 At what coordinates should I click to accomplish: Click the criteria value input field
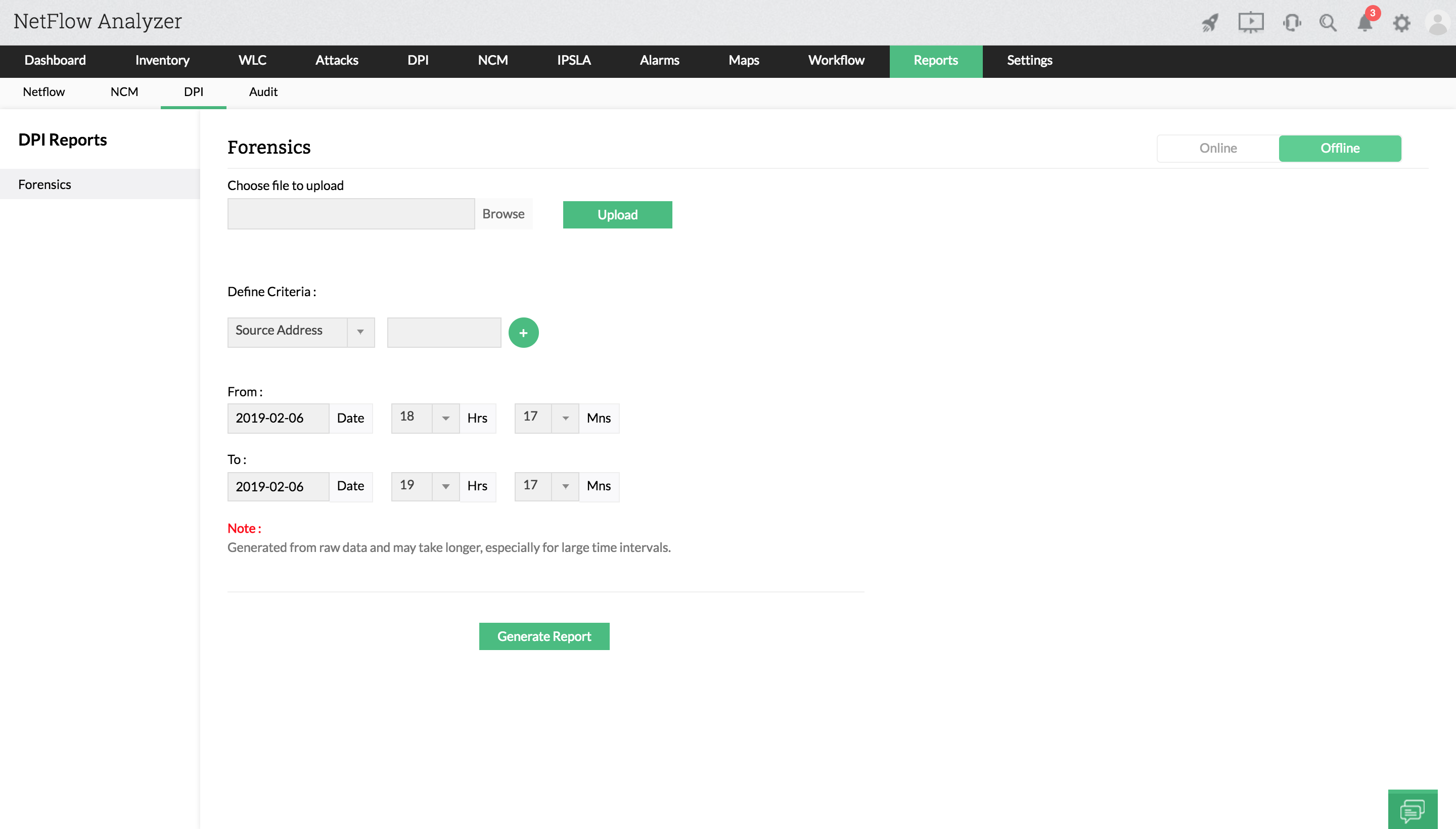(443, 333)
